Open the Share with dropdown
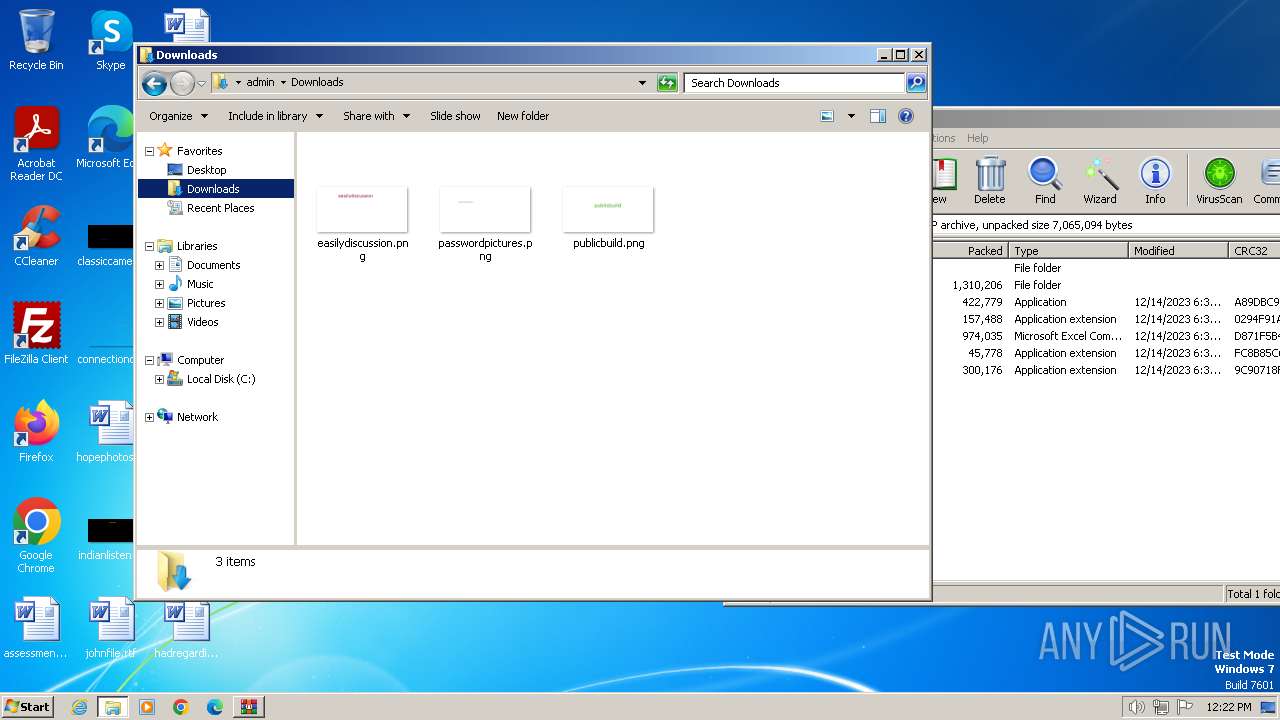Screen dimensions: 1280x720 (376, 116)
